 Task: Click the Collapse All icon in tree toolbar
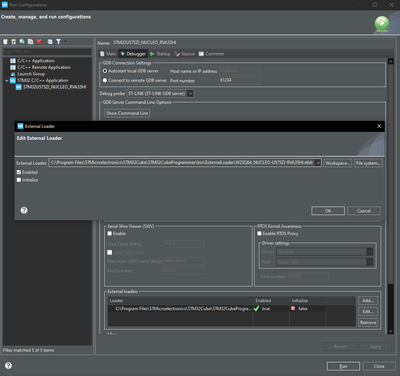50,42
